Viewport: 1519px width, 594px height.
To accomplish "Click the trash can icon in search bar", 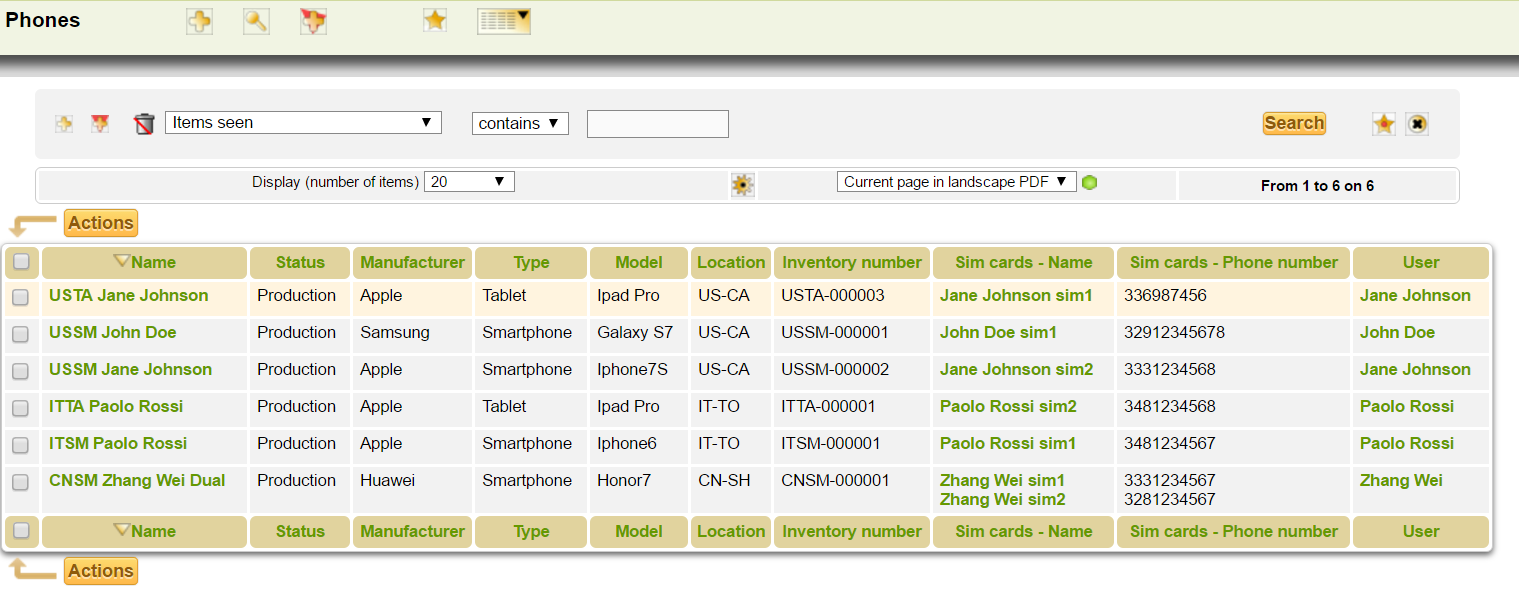I will point(145,124).
